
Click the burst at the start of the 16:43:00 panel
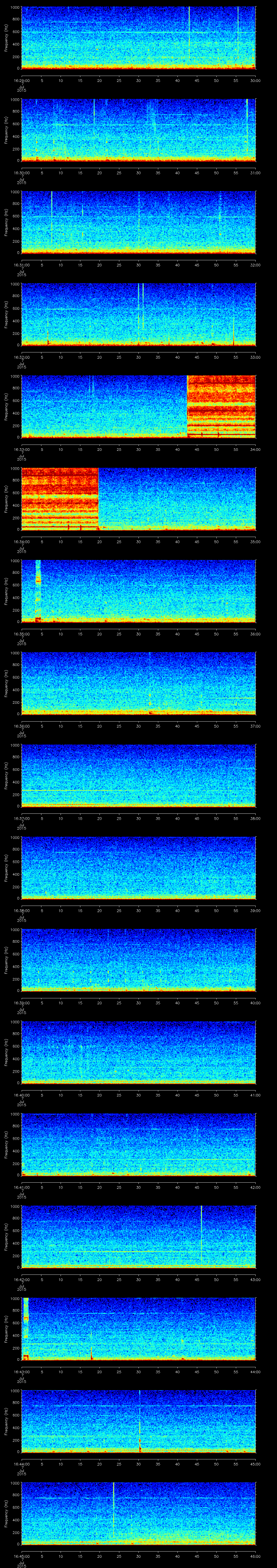coord(26,1329)
